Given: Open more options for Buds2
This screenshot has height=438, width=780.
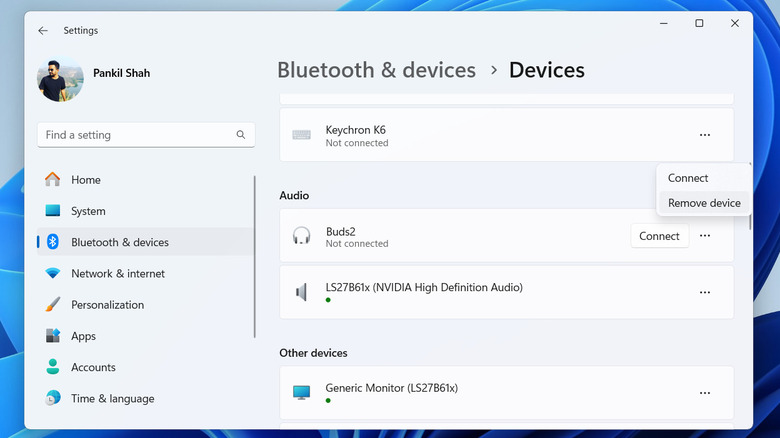Looking at the screenshot, I should (705, 236).
